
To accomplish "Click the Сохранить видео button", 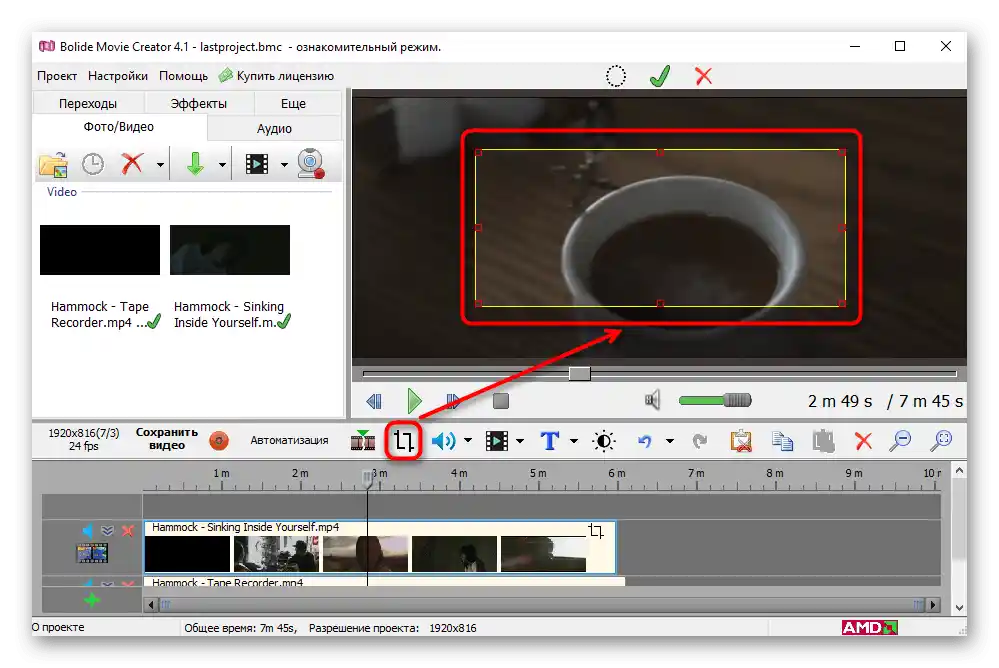I will (x=167, y=439).
